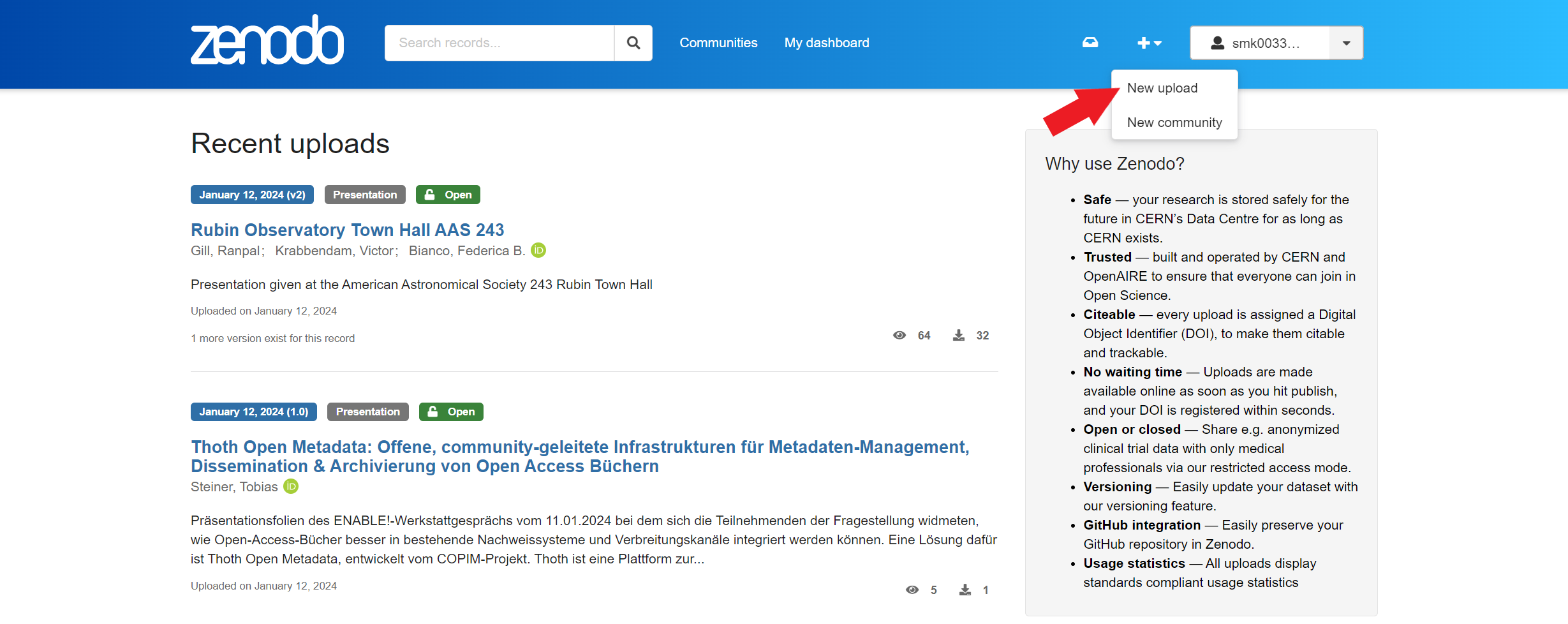Click ORCID icon beside Steiner, Tobias

[x=291, y=486]
